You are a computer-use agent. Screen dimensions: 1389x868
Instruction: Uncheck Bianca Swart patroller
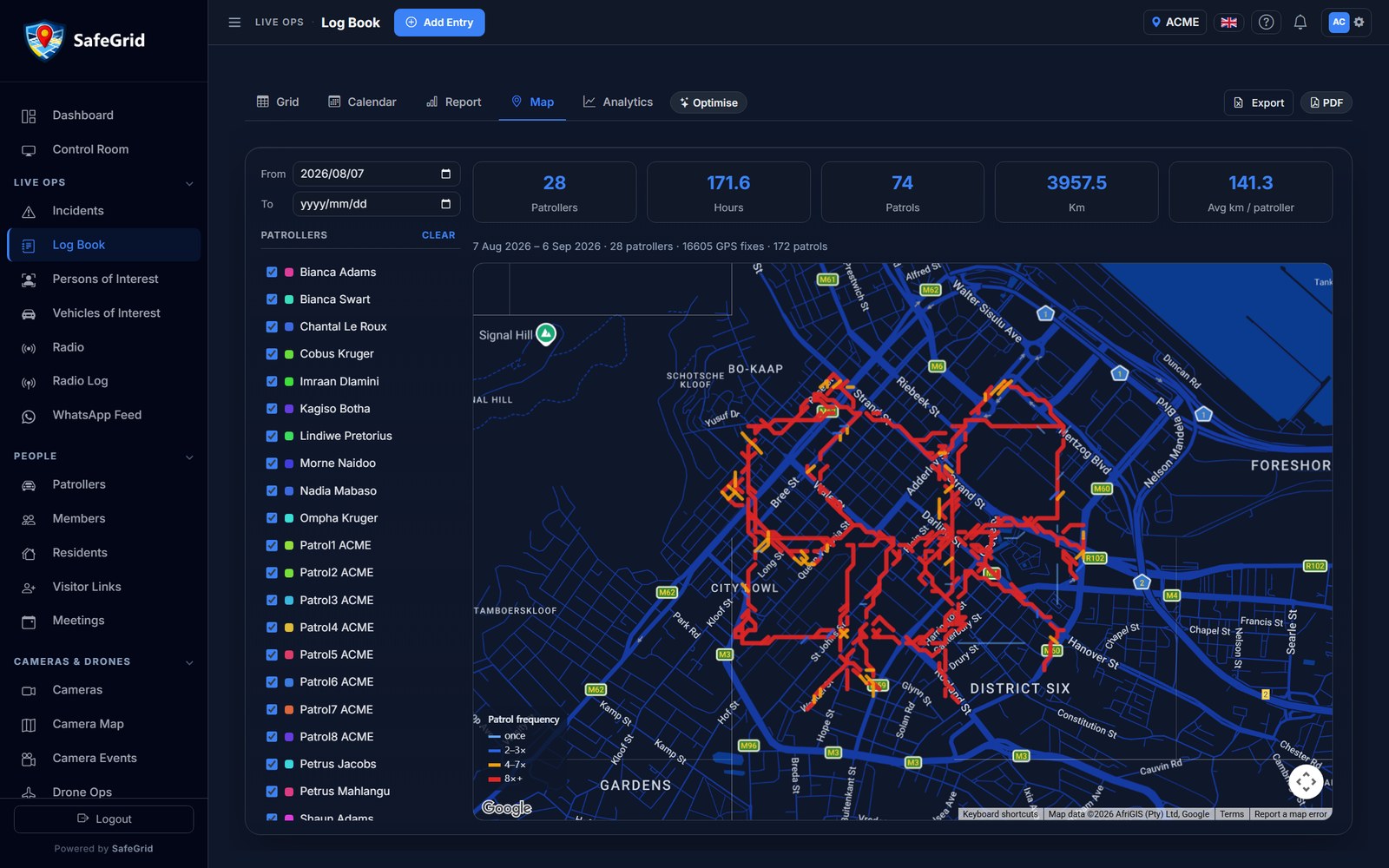[x=272, y=299]
